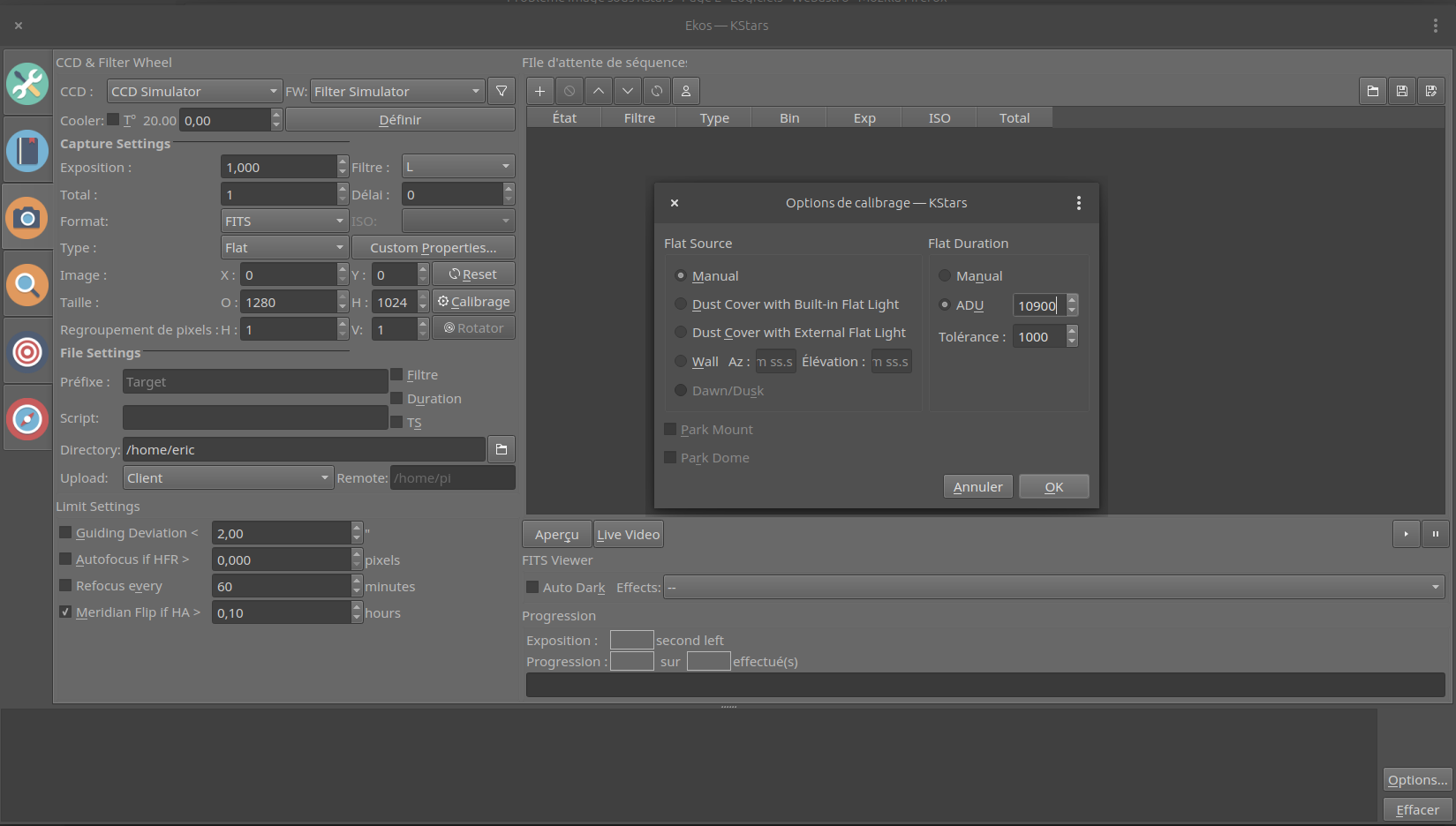Browse for the capture directory folder
This screenshot has height=826, width=1456.
point(502,449)
